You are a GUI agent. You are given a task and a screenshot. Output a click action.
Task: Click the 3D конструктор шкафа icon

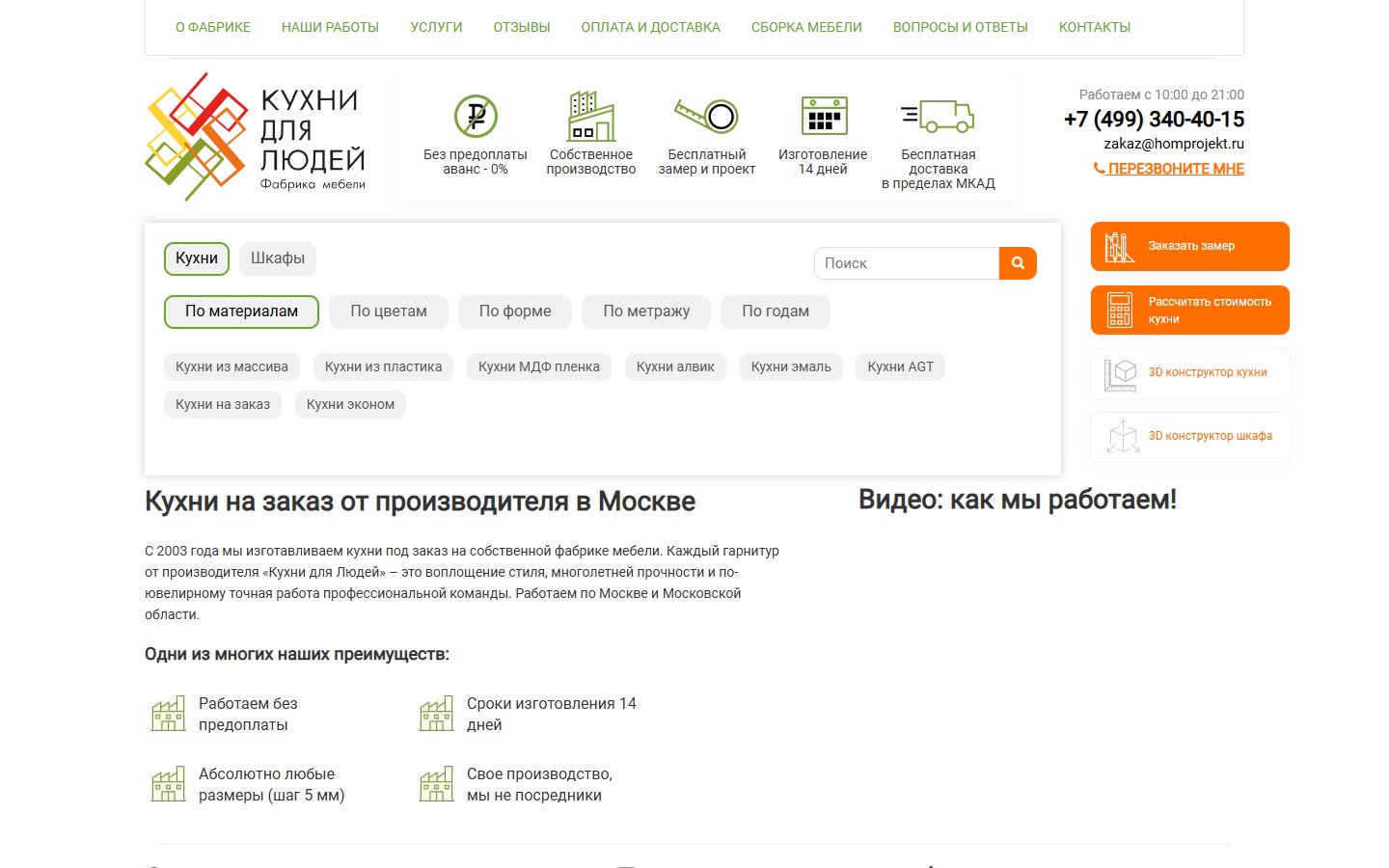pos(1123,437)
